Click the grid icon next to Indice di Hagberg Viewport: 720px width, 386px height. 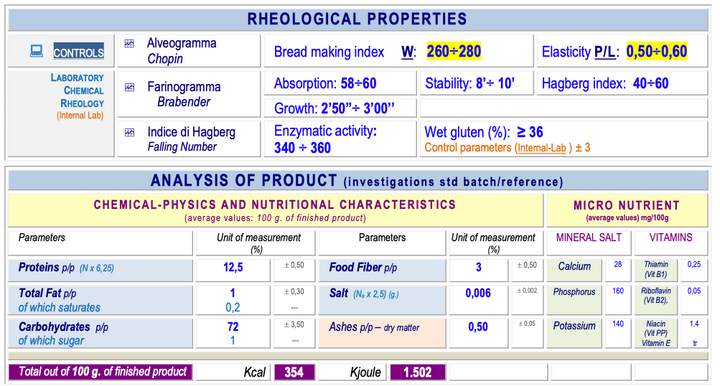pos(129,133)
